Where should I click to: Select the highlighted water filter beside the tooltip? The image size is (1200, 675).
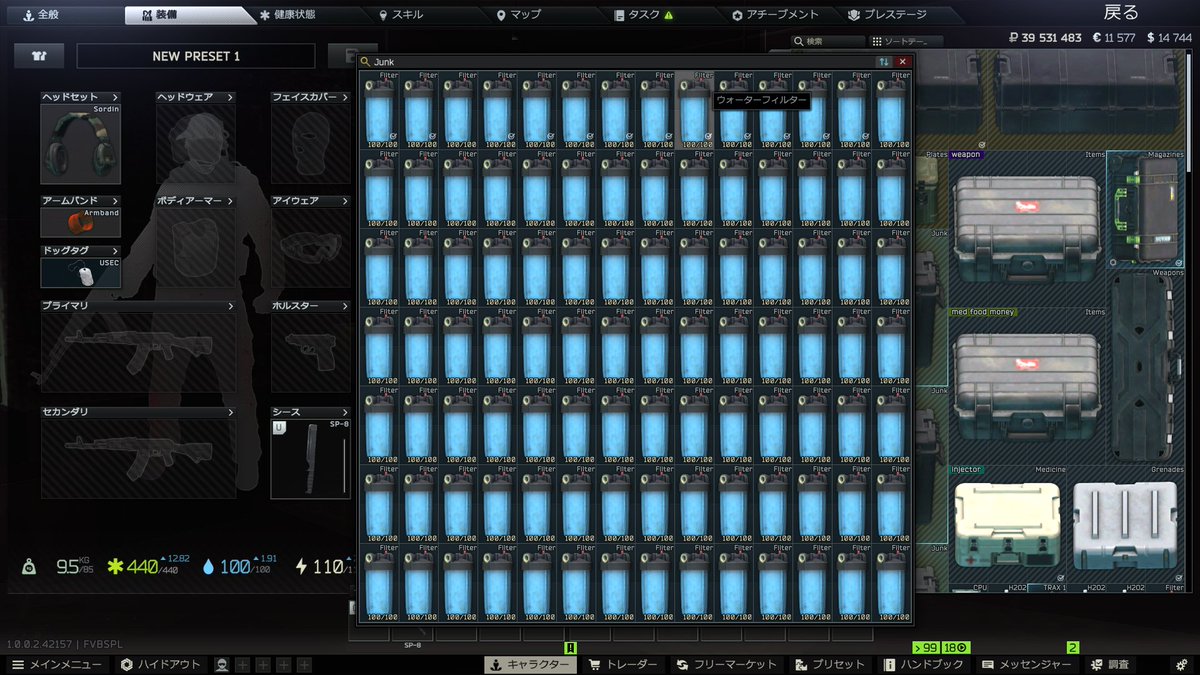[693, 110]
